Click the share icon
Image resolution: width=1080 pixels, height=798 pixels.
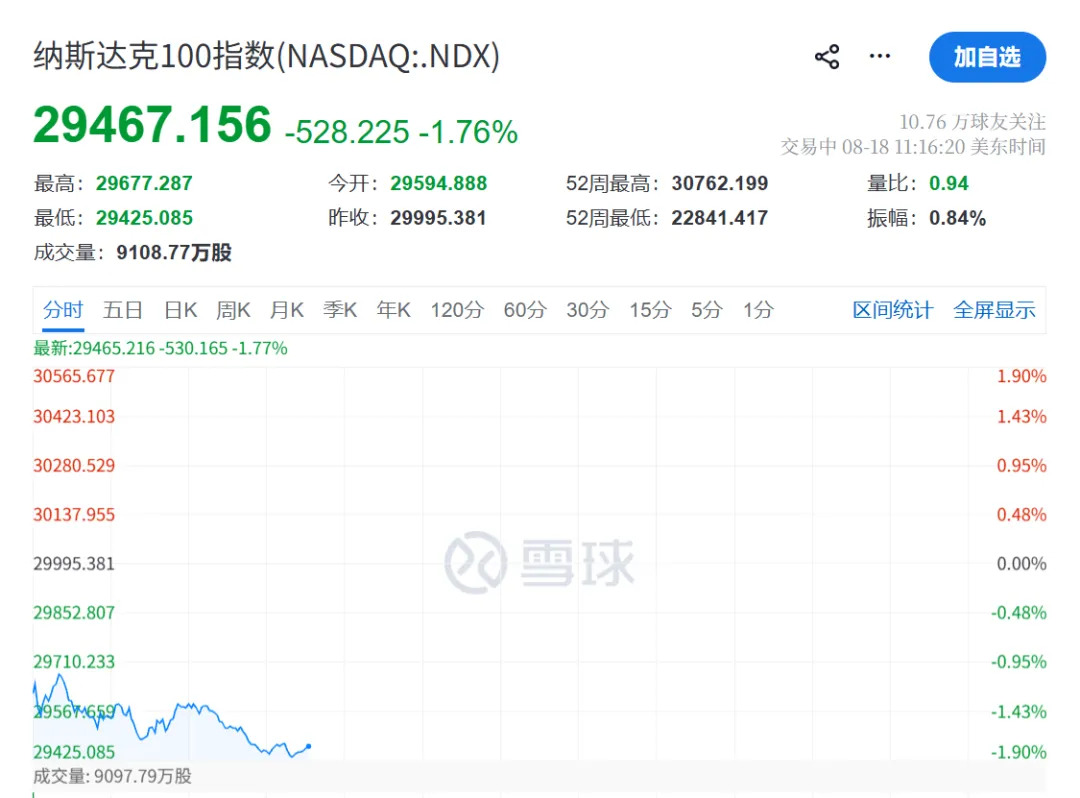(x=827, y=56)
